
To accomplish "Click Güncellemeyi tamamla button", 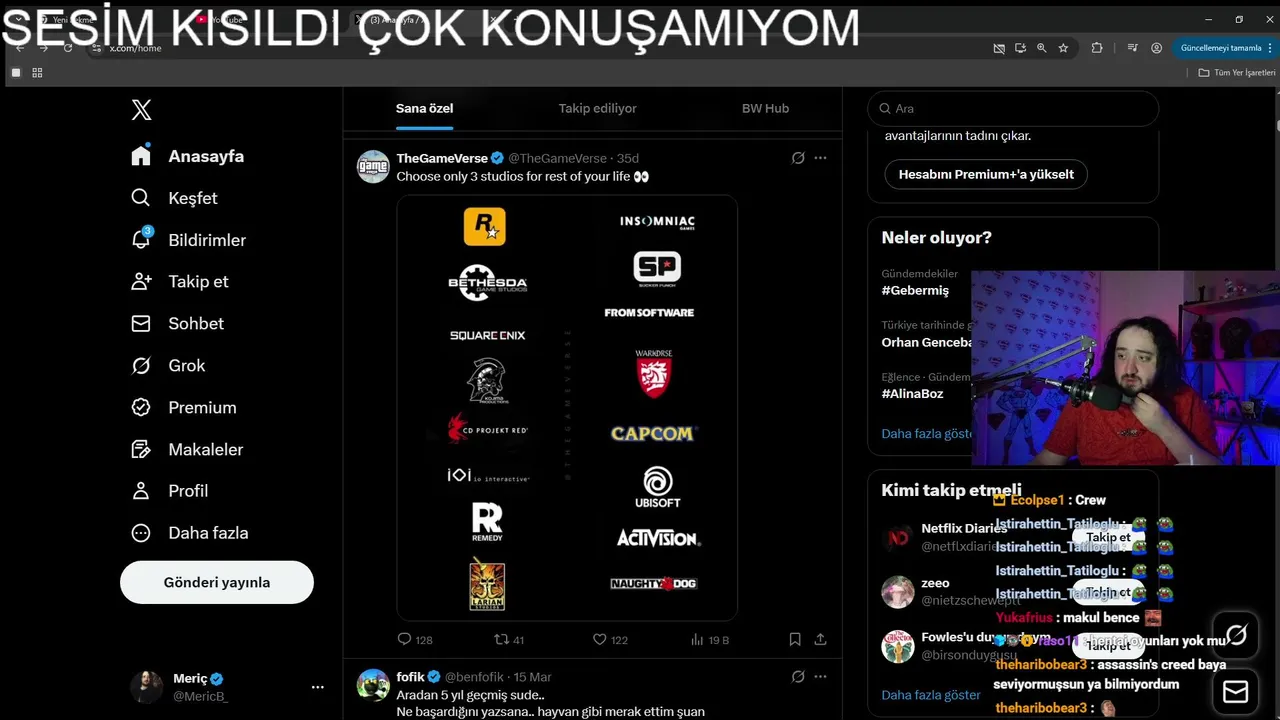I will 1221,48.
